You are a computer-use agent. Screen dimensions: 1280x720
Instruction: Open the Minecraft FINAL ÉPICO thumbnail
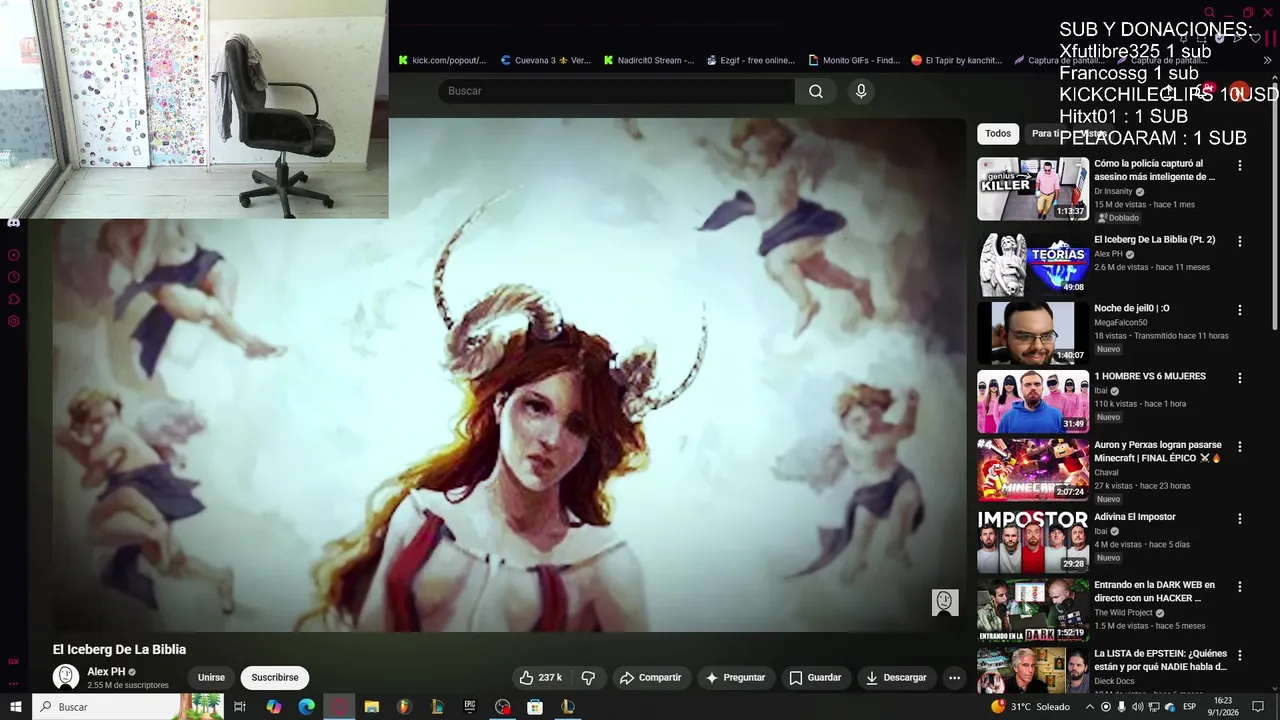[x=1033, y=470]
